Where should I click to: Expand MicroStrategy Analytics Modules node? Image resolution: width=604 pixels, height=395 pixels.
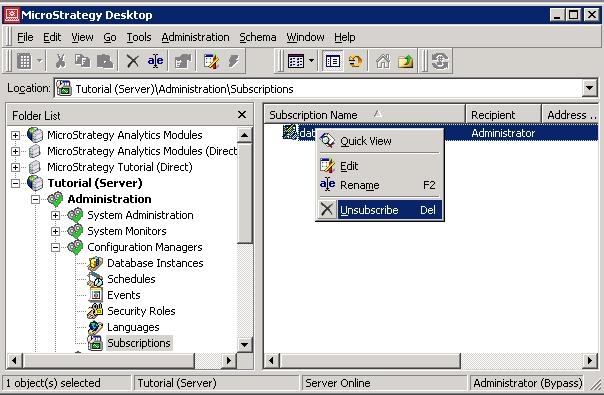click(x=15, y=135)
